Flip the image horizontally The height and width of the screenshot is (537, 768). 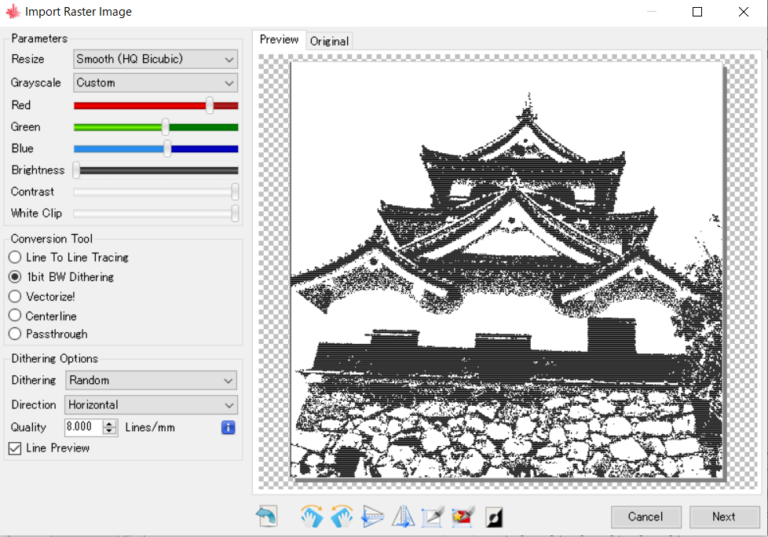402,516
